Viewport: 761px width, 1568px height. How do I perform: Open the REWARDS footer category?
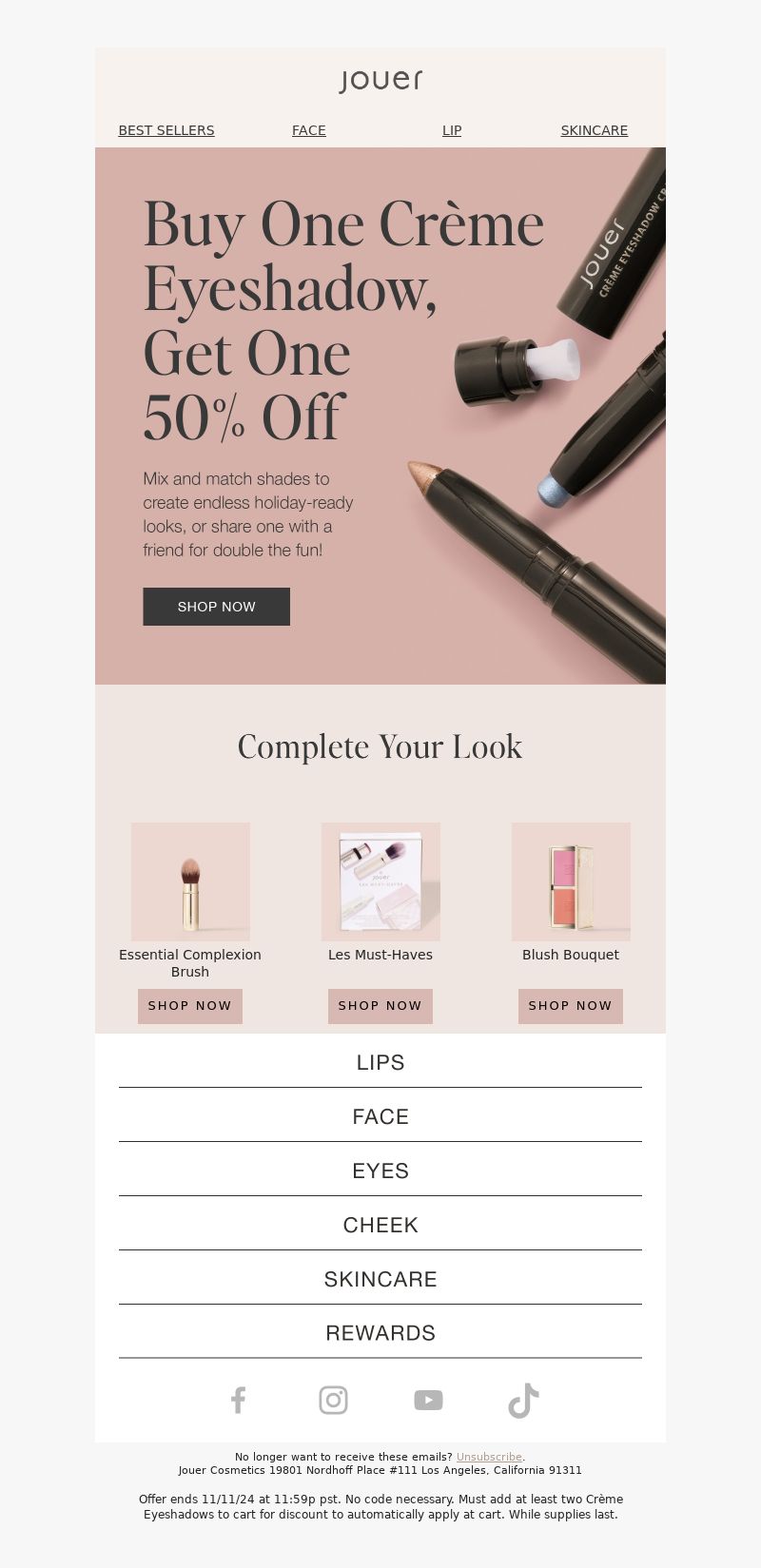pos(380,1333)
